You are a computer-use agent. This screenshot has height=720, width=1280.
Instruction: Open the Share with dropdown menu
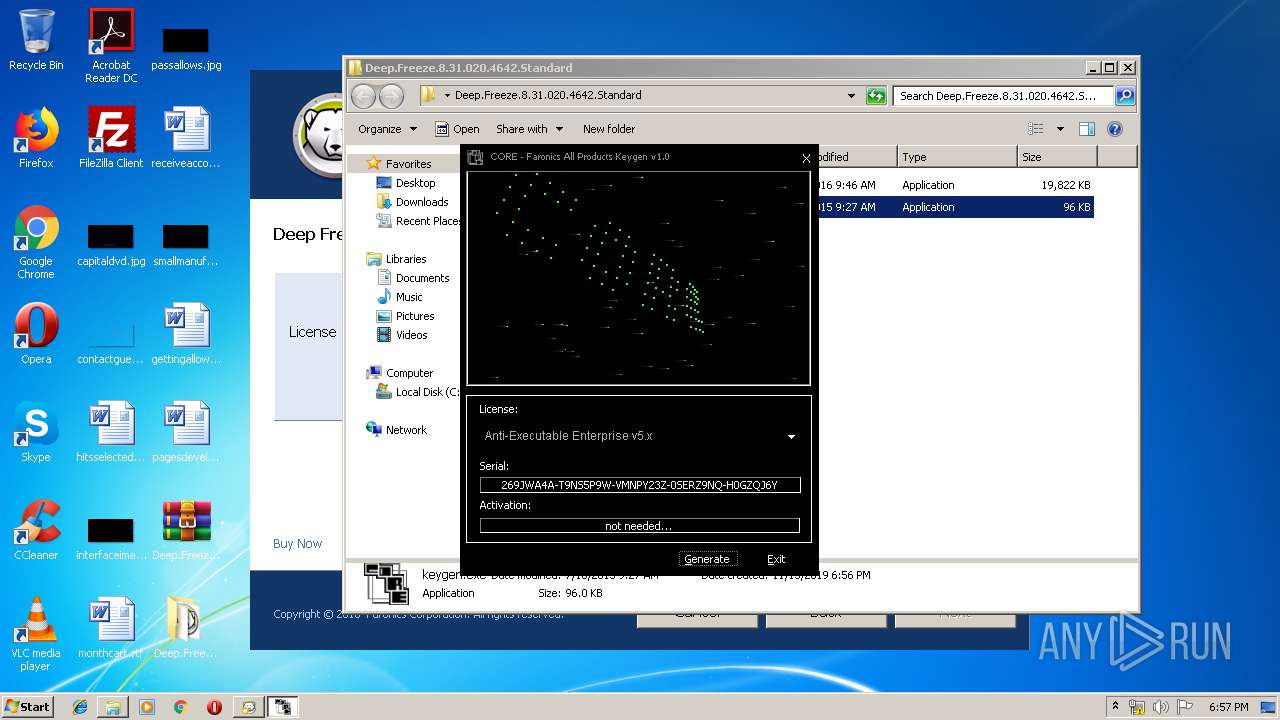point(529,129)
